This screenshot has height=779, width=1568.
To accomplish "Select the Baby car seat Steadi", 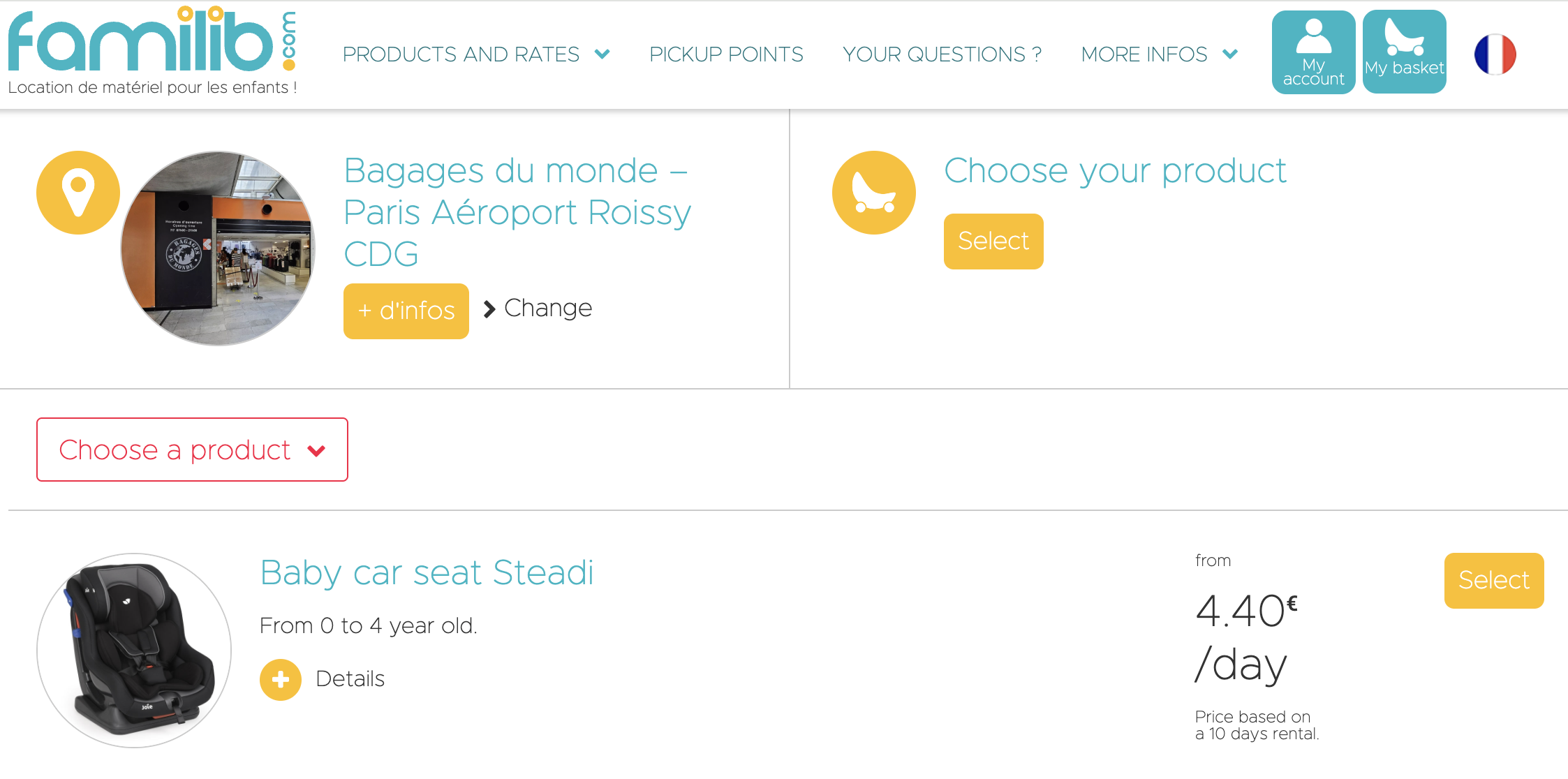I will tap(1493, 580).
